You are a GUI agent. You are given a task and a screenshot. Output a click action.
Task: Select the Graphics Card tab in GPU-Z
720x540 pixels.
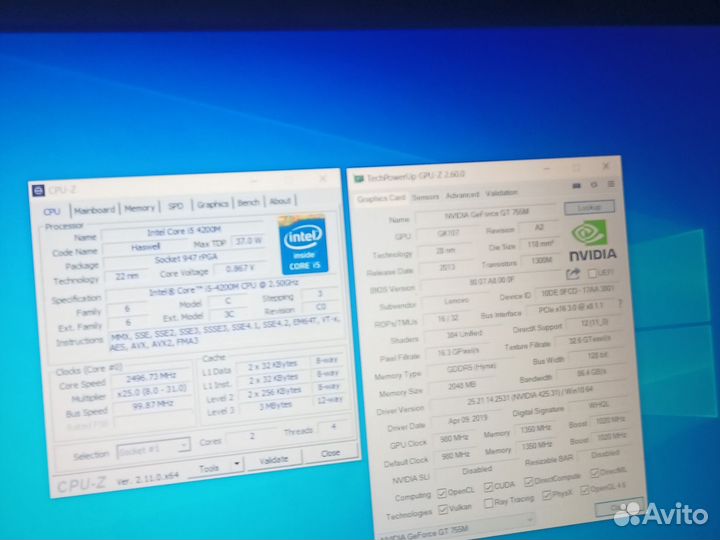pos(381,198)
